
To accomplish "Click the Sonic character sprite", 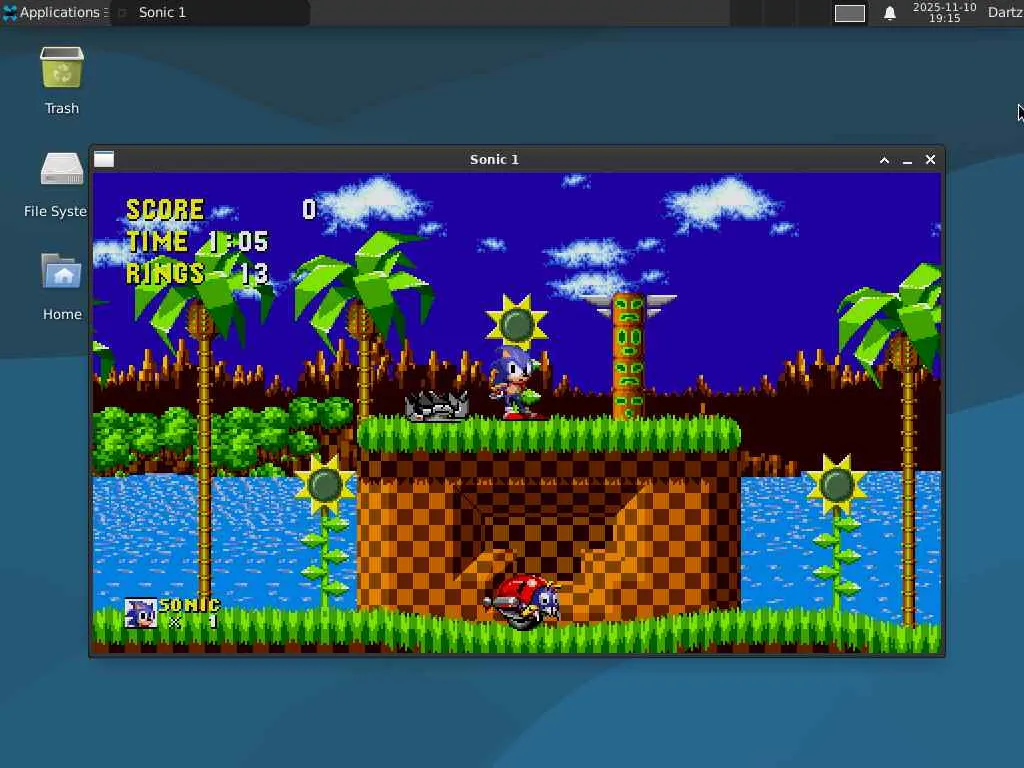I will (516, 382).
